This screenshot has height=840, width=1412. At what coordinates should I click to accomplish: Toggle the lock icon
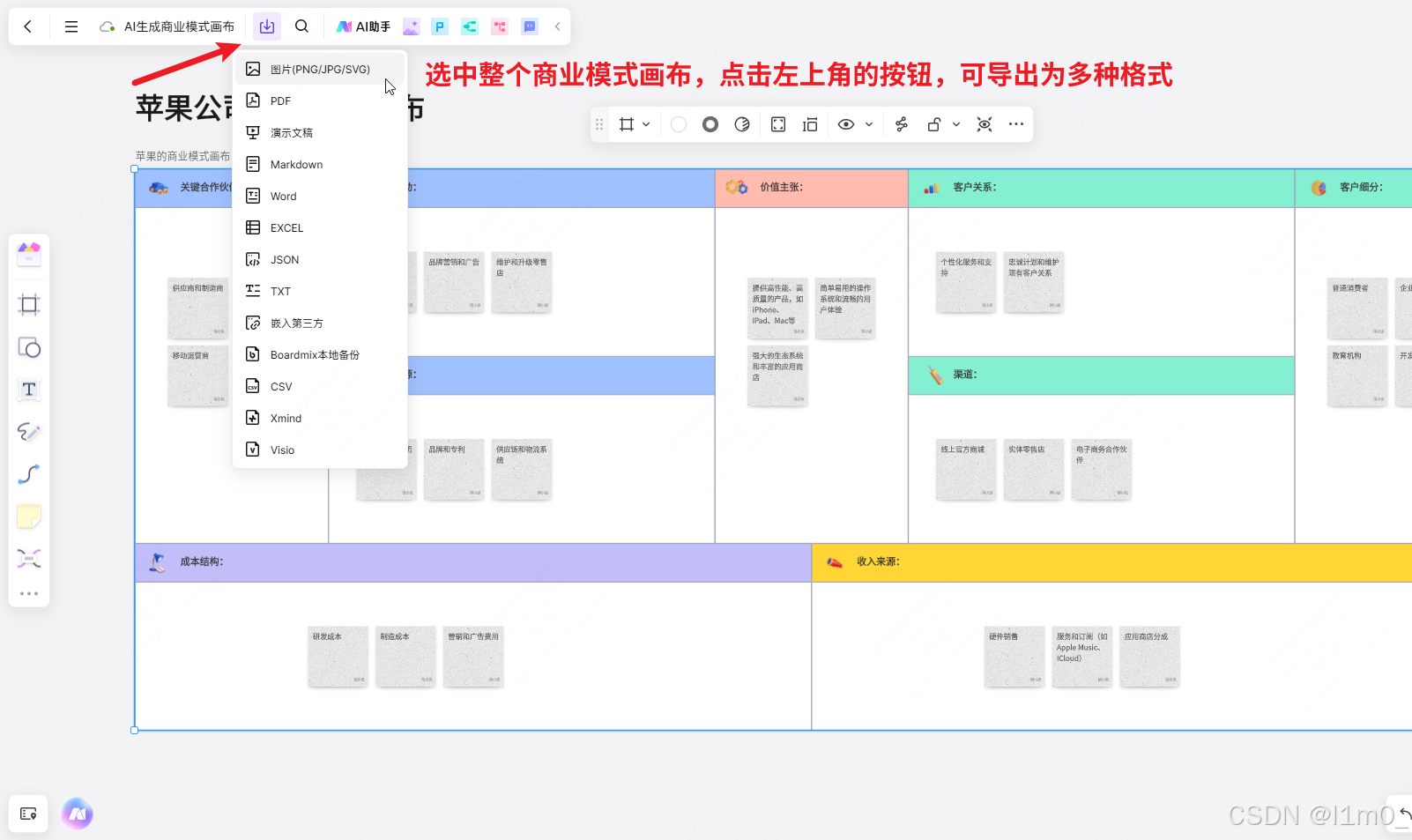[x=934, y=124]
